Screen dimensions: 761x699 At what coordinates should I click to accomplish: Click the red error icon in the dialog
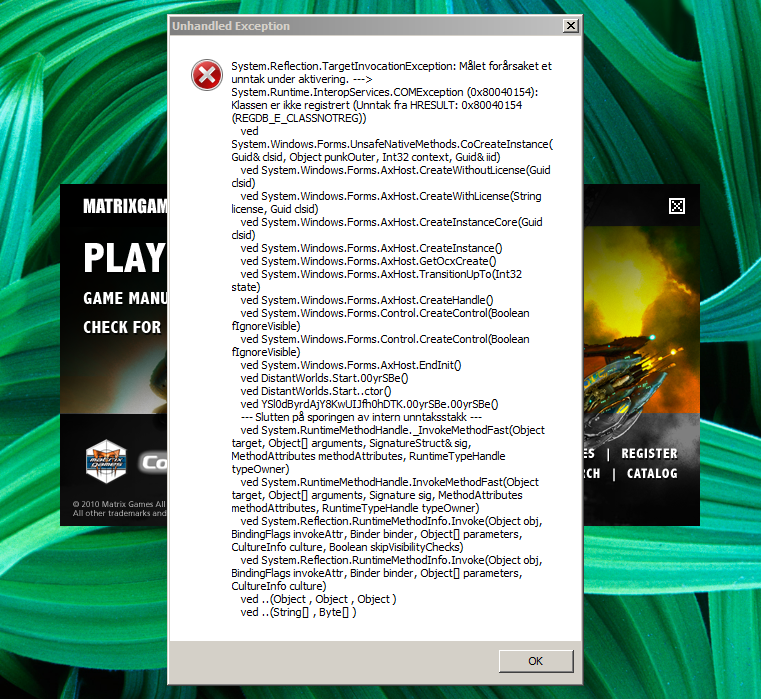(207, 75)
